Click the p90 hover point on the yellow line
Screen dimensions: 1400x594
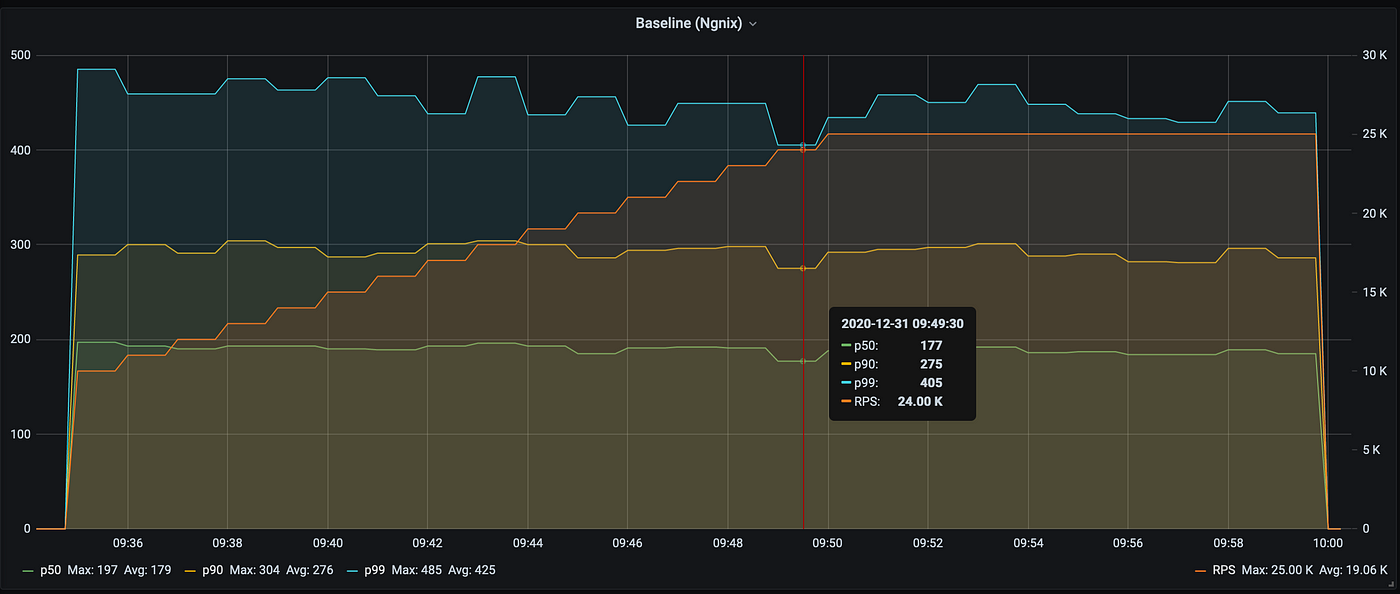(x=803, y=268)
